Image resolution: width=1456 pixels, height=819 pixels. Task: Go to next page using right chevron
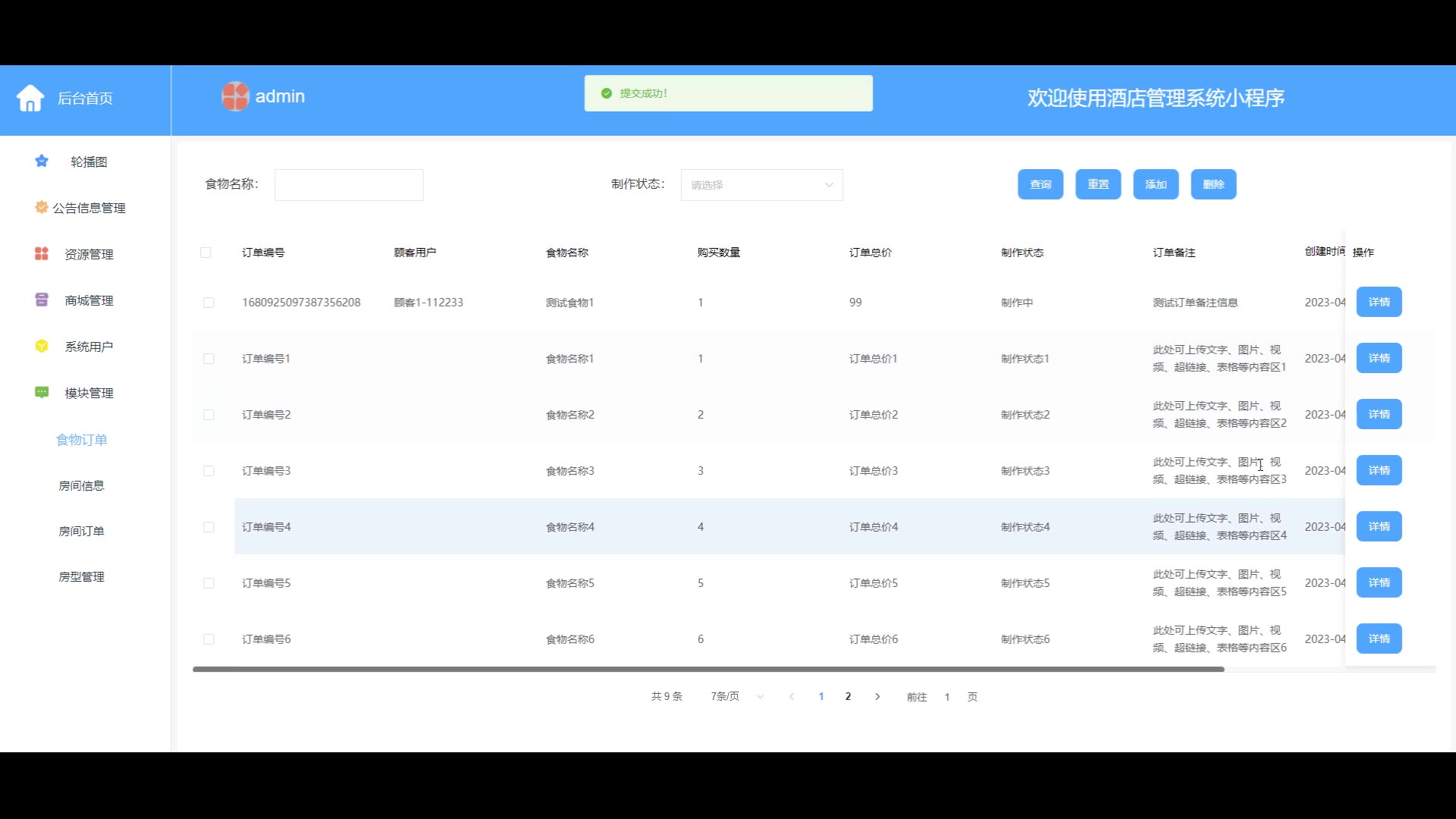[877, 696]
